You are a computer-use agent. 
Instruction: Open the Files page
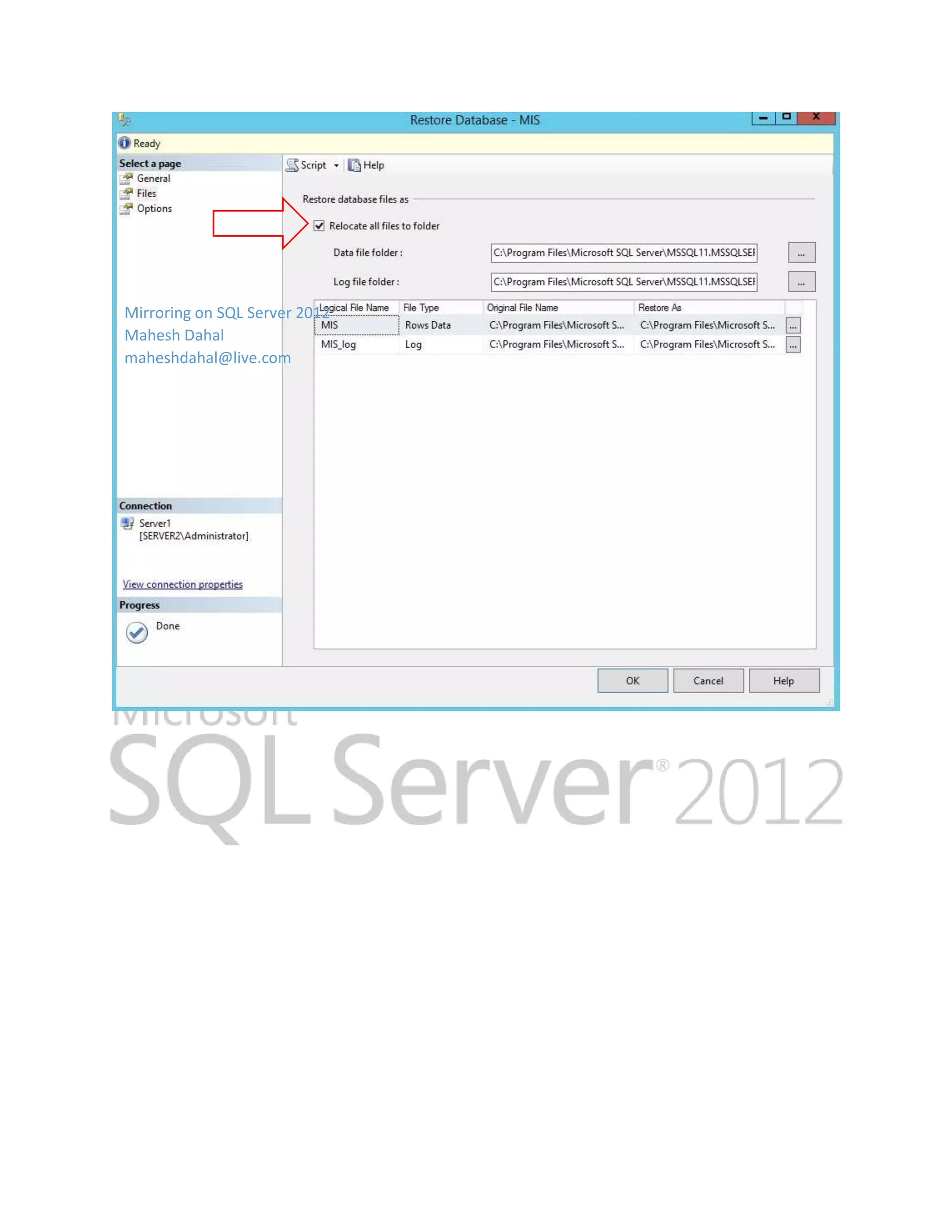(x=146, y=193)
